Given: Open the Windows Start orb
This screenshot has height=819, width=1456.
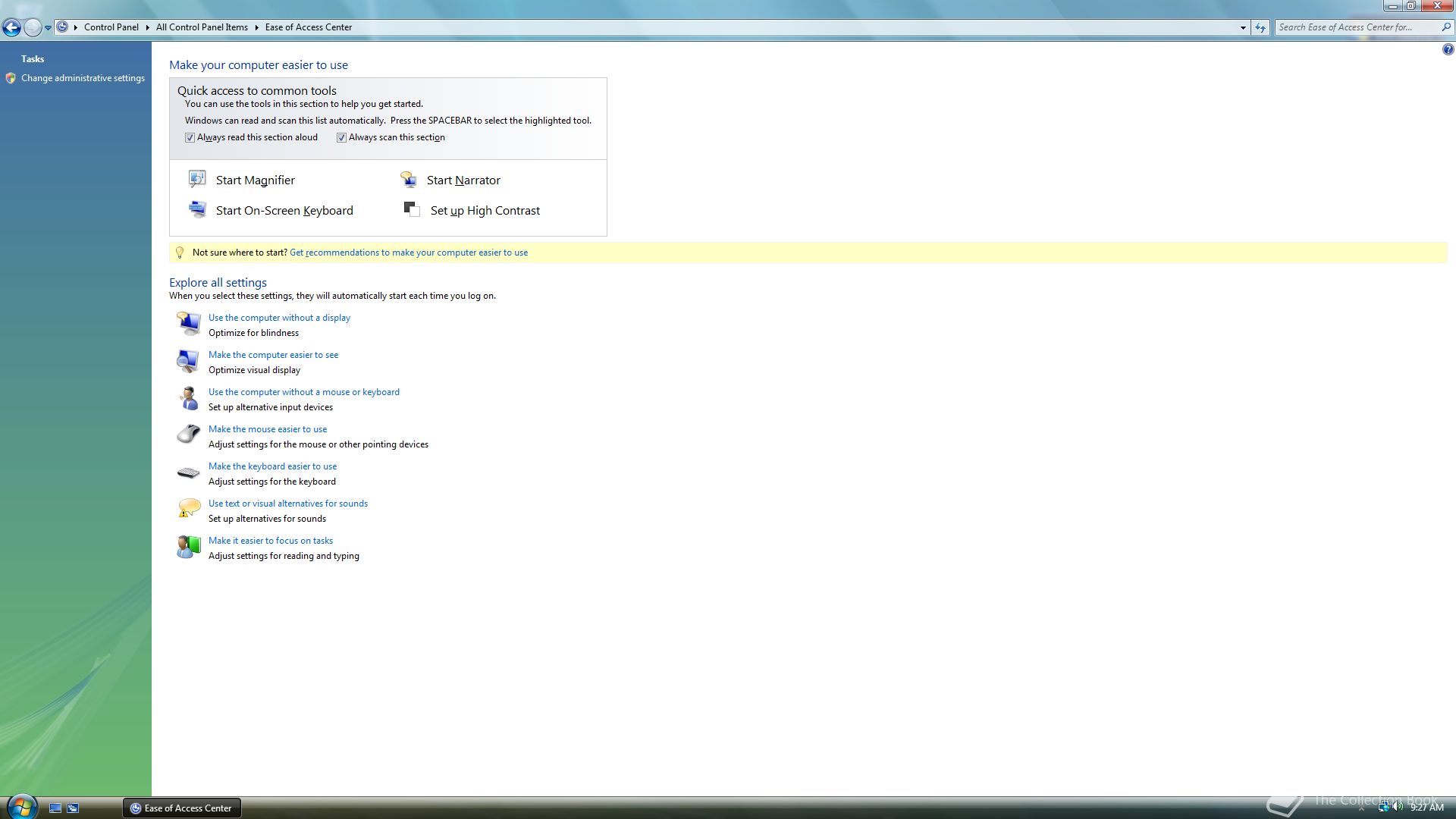Looking at the screenshot, I should click(x=22, y=806).
